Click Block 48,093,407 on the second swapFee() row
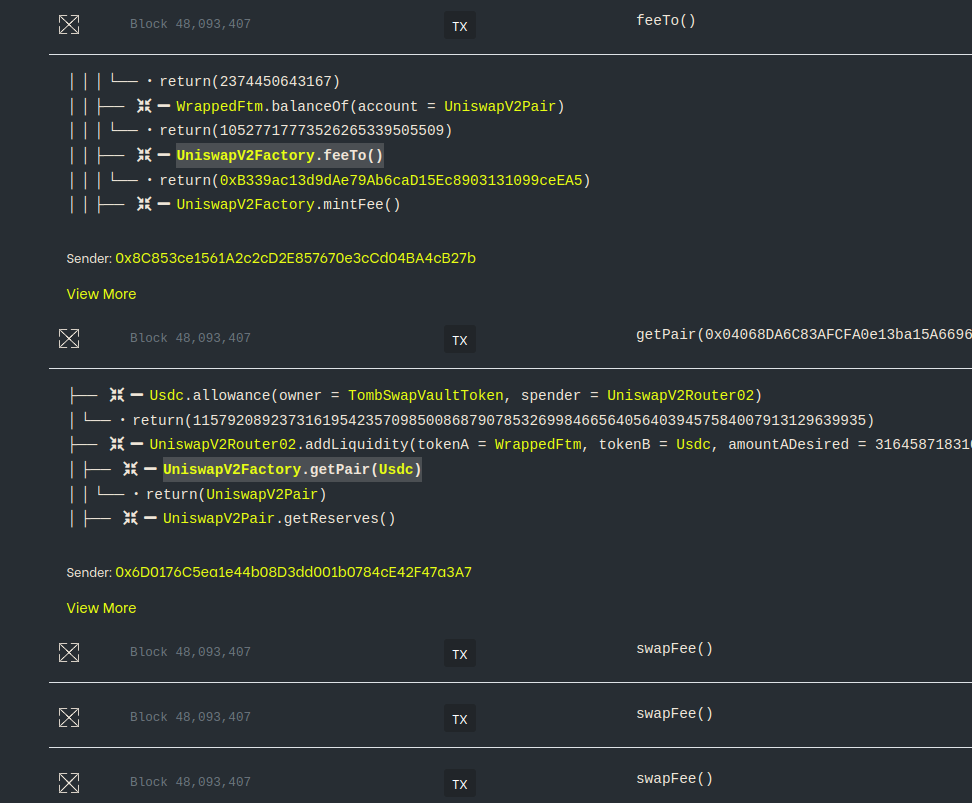The height and width of the screenshot is (803, 972). pos(190,716)
